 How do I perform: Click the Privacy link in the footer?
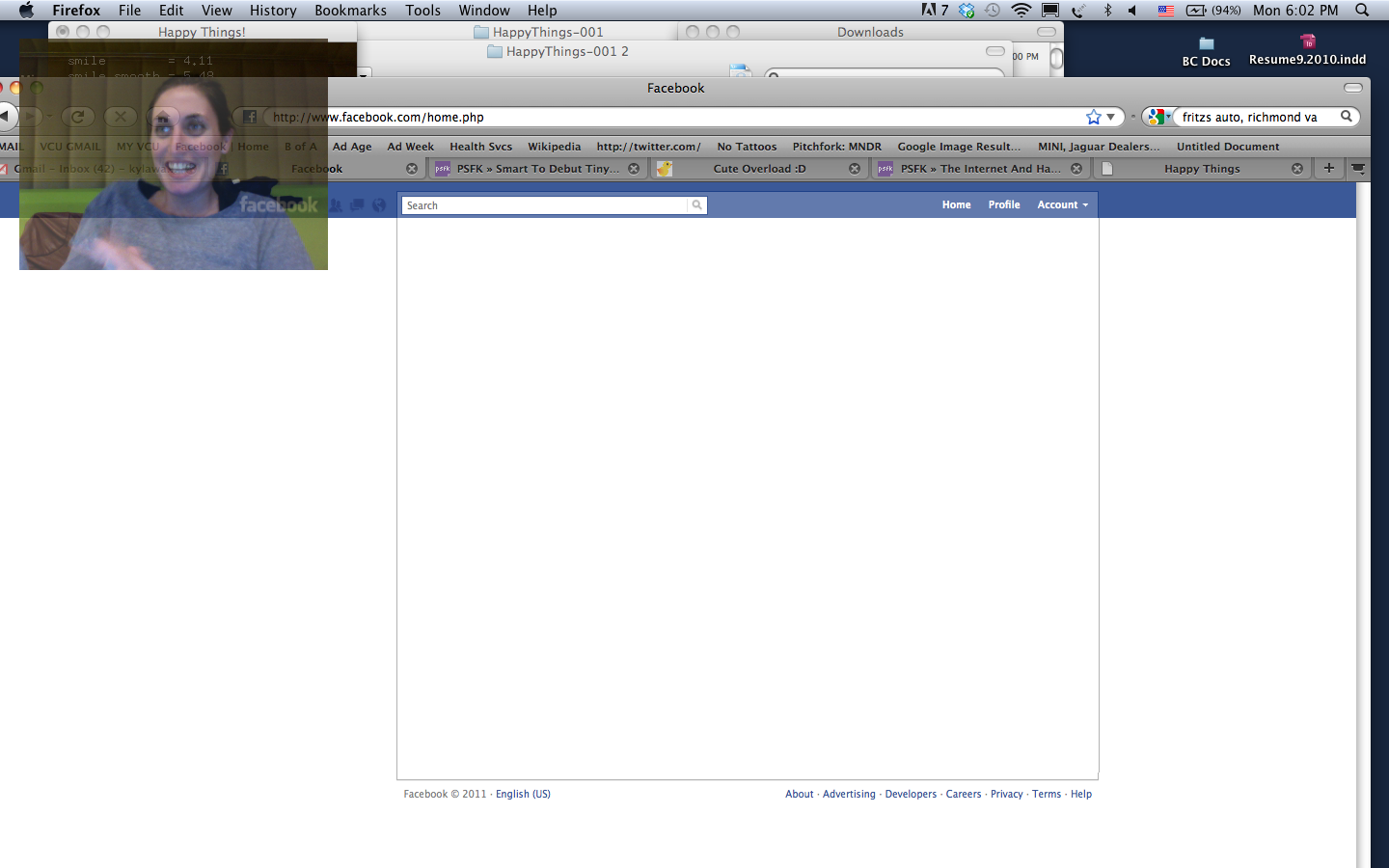(x=1006, y=794)
